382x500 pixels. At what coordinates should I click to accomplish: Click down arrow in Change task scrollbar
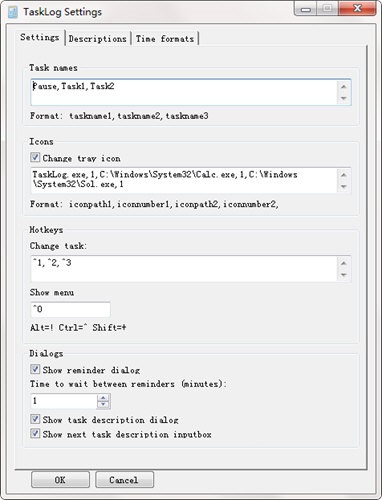[344, 275]
